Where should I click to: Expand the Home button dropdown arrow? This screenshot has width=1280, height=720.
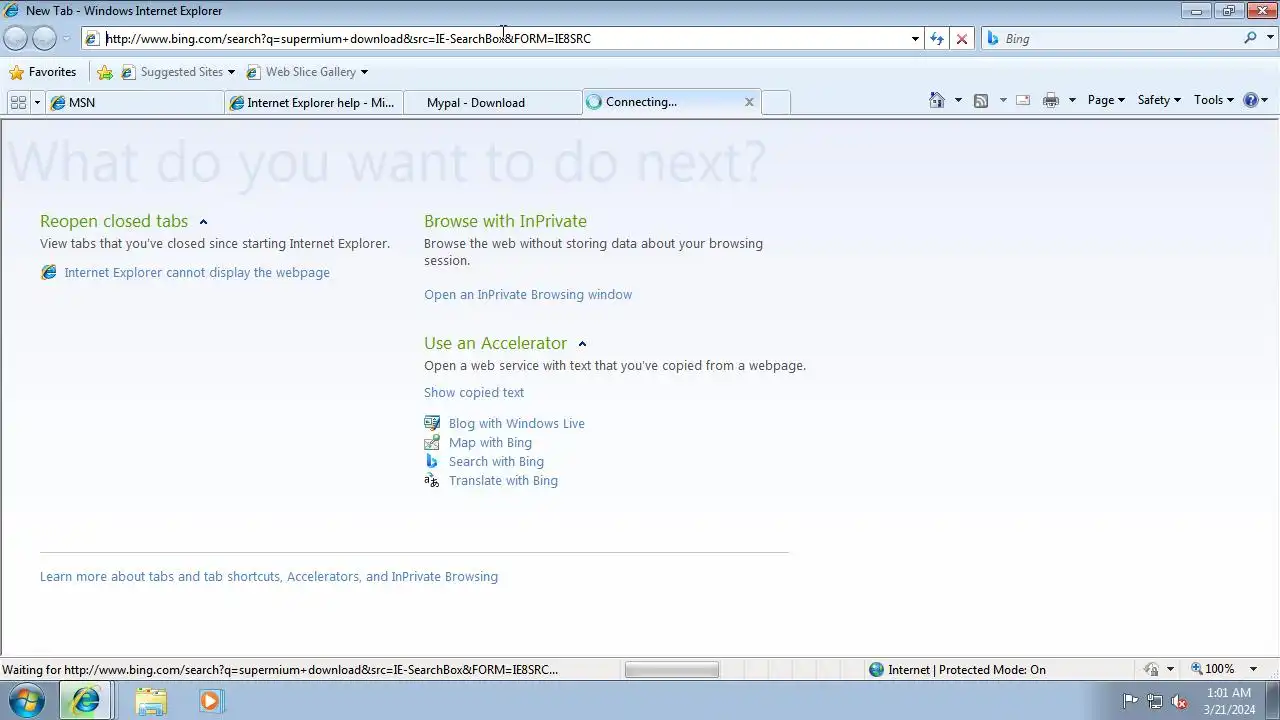(958, 100)
